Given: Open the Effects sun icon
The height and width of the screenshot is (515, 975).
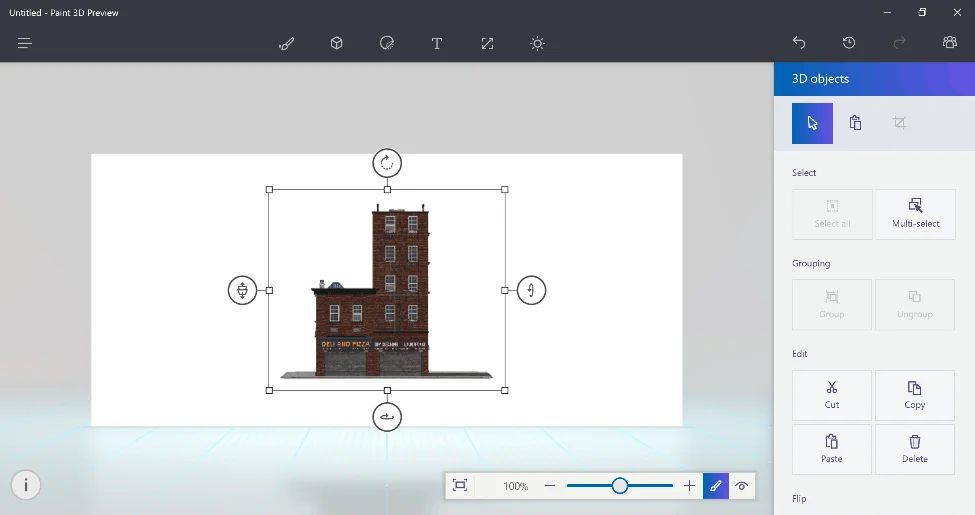Looking at the screenshot, I should (537, 44).
